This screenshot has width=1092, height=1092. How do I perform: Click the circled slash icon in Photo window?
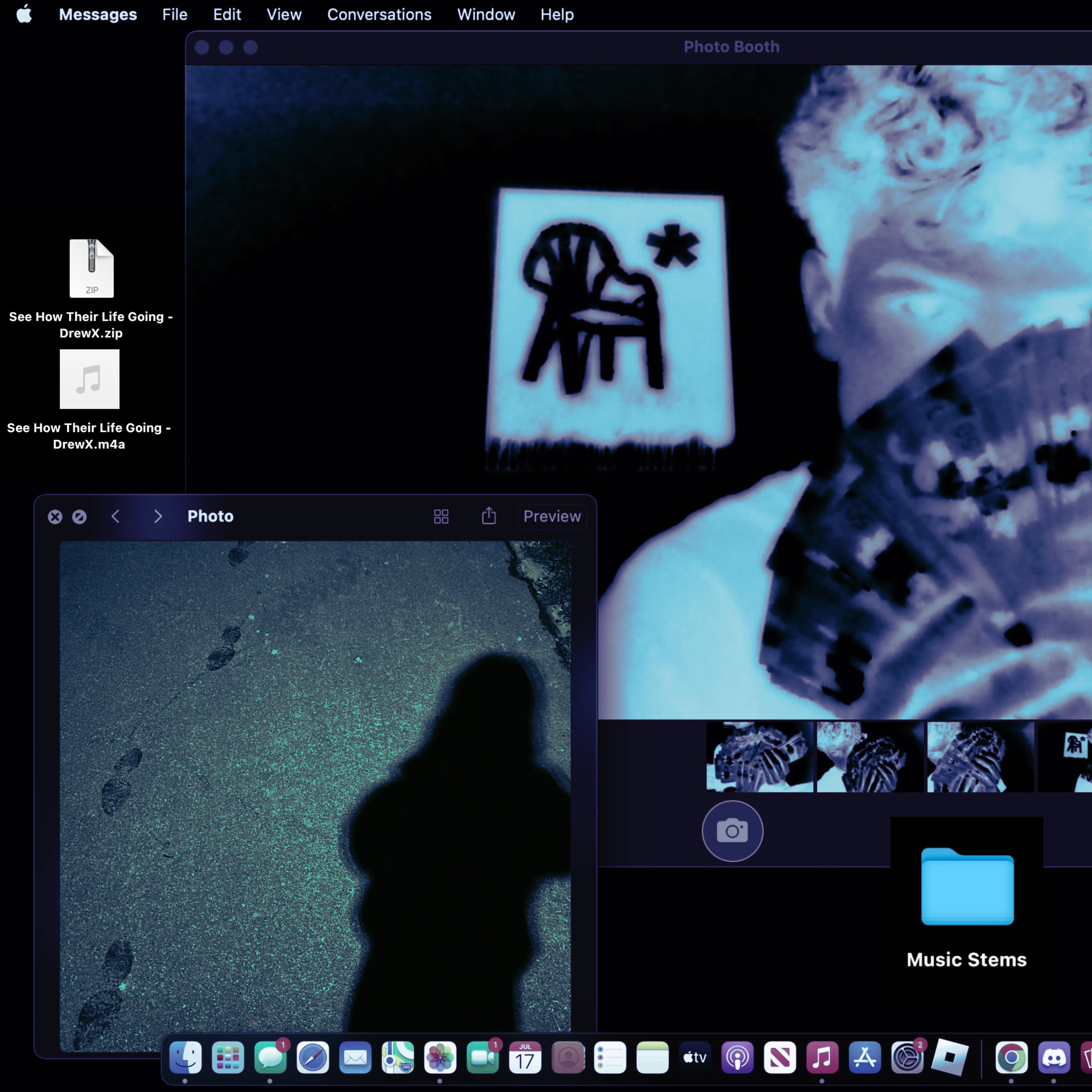tap(79, 517)
